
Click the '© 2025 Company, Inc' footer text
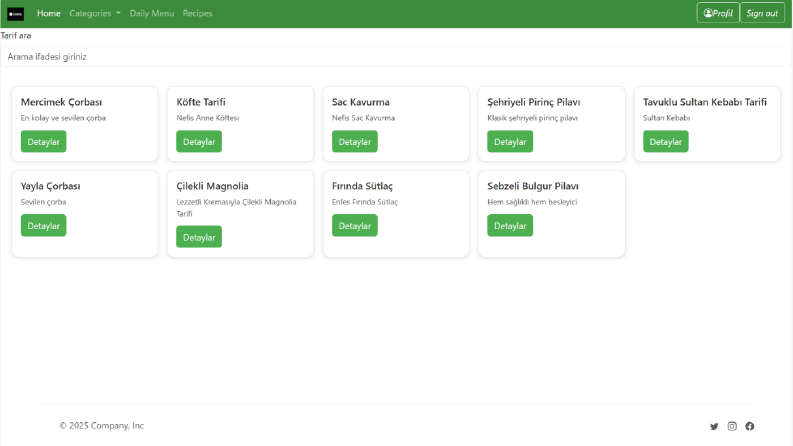[102, 426]
